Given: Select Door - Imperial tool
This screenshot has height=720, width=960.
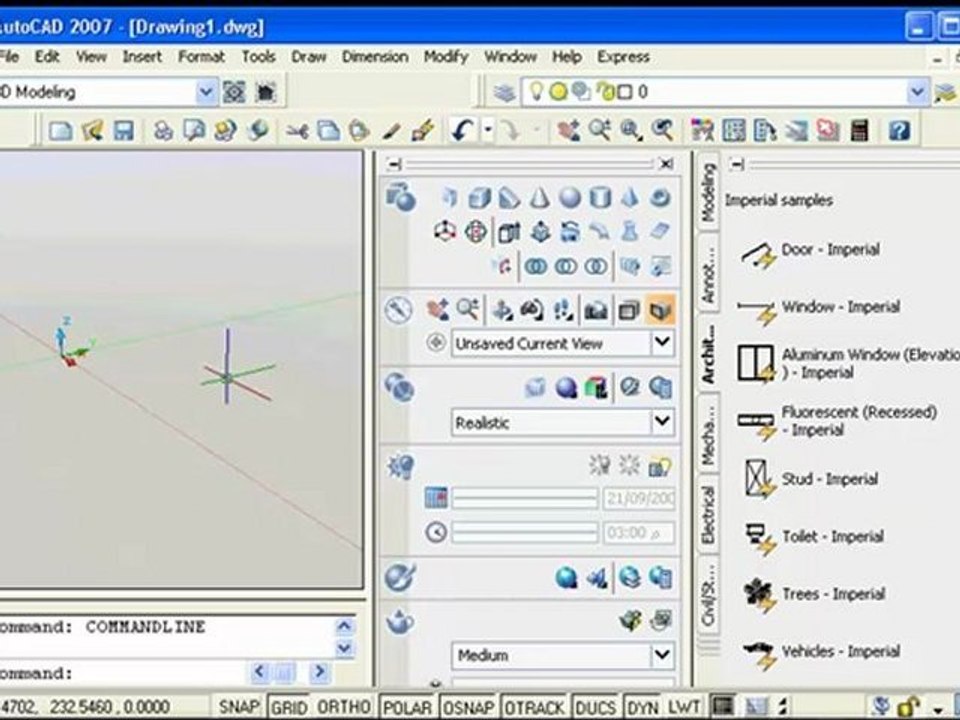Looking at the screenshot, I should [811, 253].
